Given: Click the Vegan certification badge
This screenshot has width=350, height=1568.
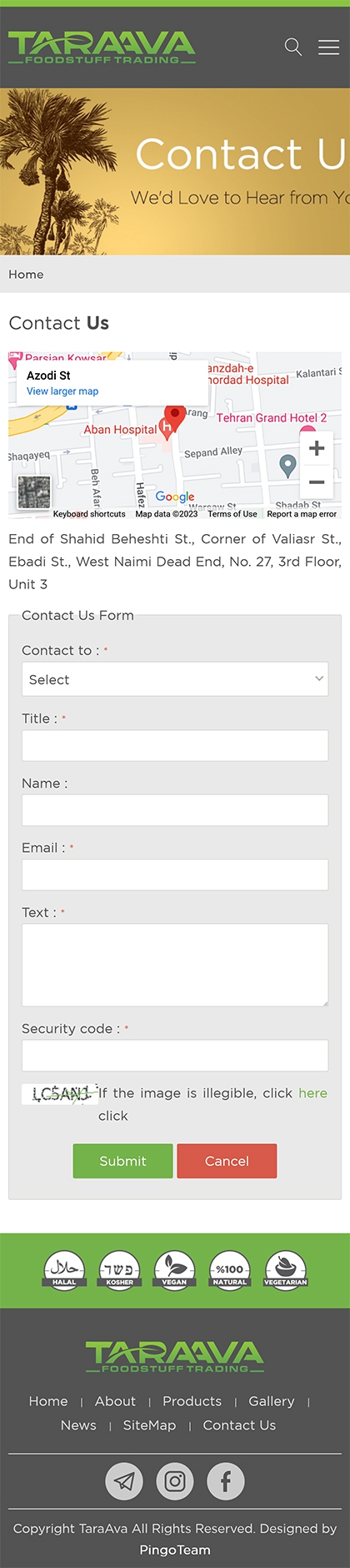Looking at the screenshot, I should (174, 1269).
